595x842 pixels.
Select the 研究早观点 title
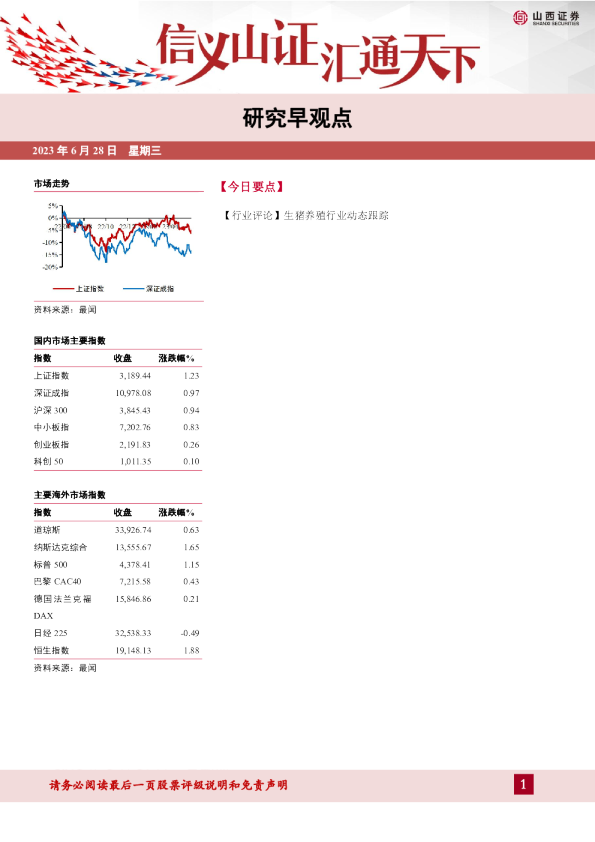point(297,118)
